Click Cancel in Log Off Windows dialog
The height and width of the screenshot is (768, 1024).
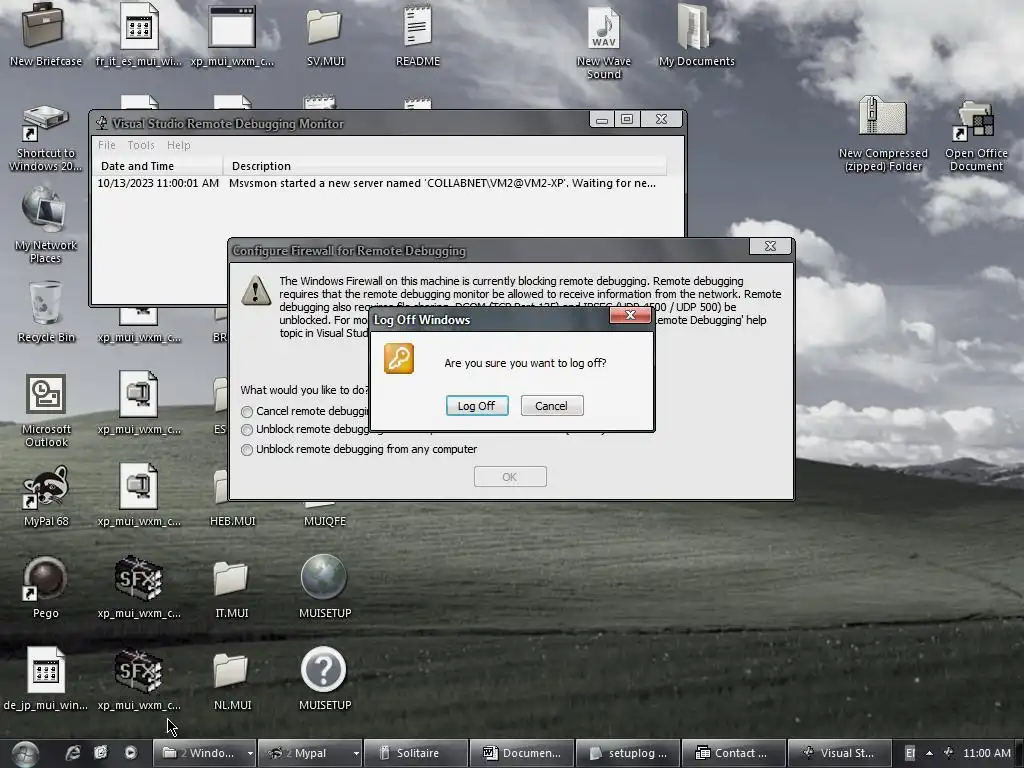coord(552,406)
